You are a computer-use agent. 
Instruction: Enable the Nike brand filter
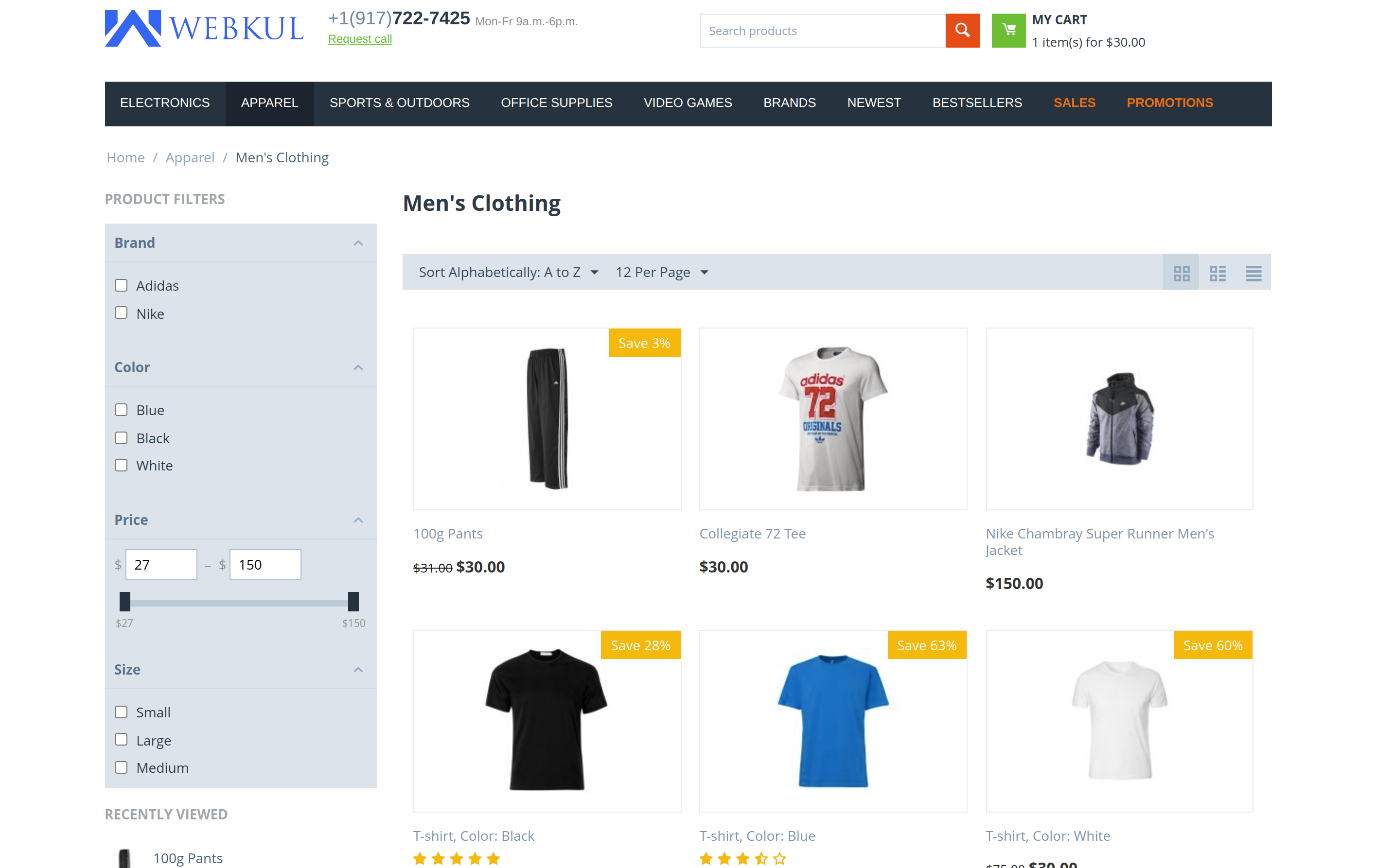(121, 313)
